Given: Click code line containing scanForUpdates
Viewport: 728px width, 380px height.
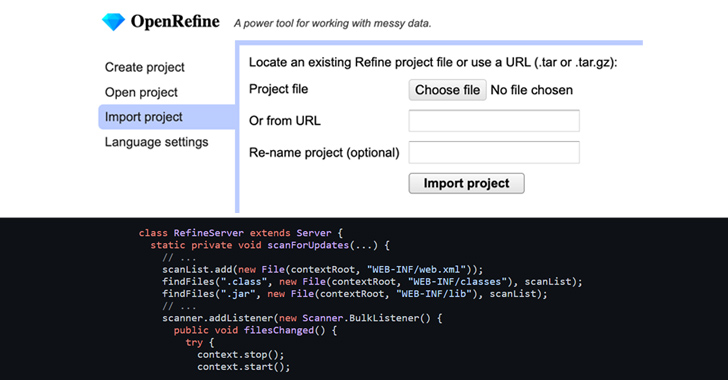Looking at the screenshot, I should click(x=270, y=245).
